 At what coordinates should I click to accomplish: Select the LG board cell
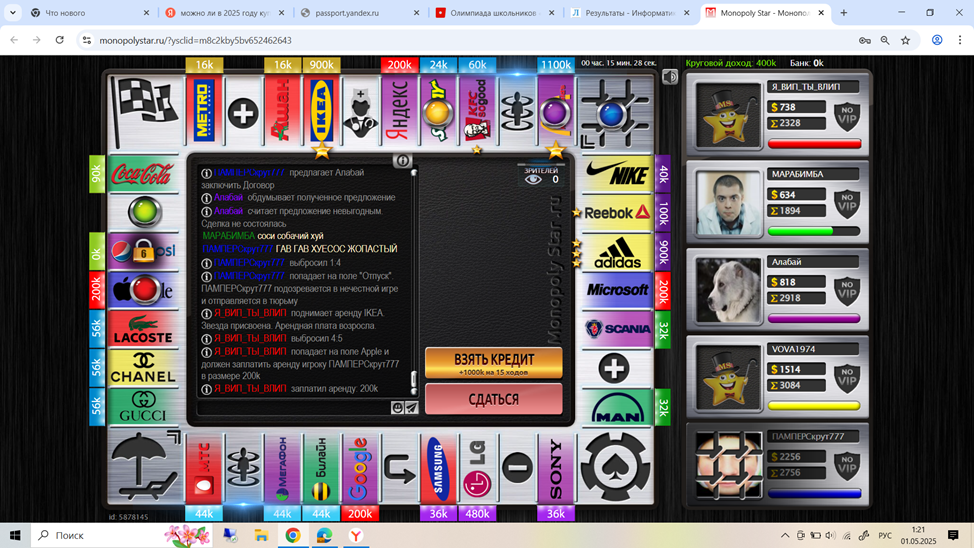[x=477, y=468]
